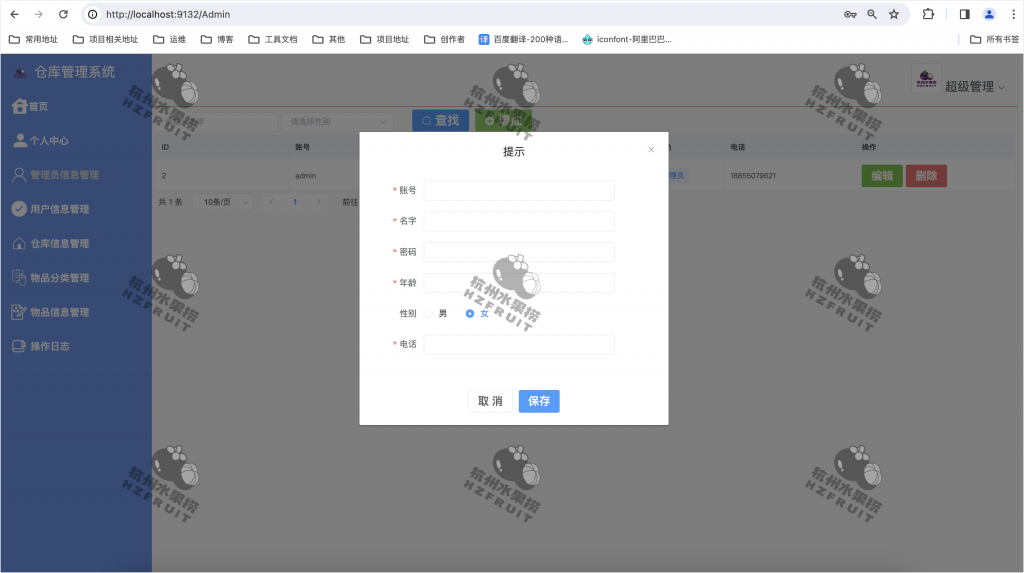This screenshot has width=1024, height=573.
Task: Click the browser forward arrow
Action: pos(39,14)
